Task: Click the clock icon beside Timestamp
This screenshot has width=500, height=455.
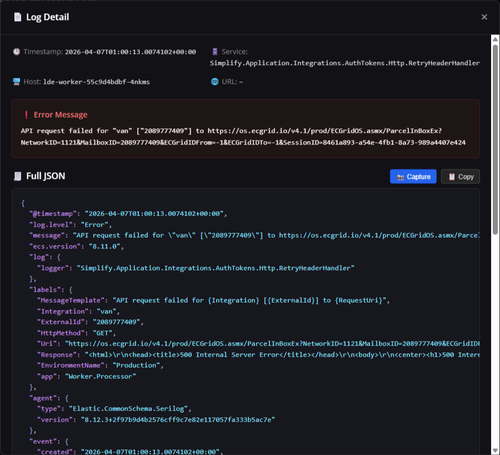Action: [16, 52]
